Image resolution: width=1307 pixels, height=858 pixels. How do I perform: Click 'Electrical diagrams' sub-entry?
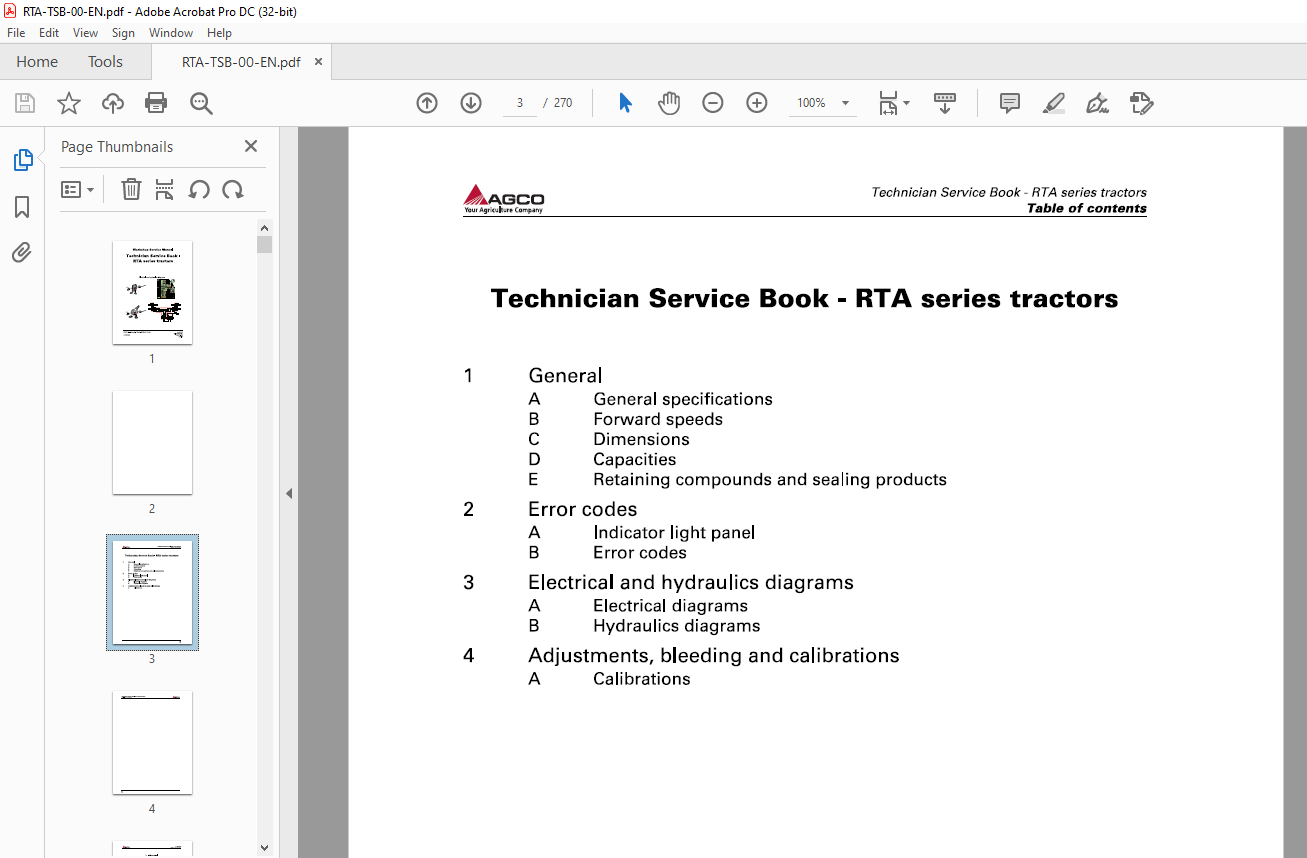click(x=670, y=605)
